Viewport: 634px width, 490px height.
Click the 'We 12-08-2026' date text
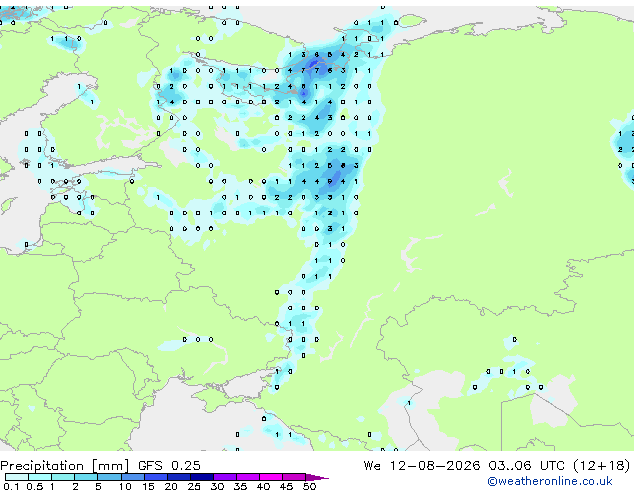(x=422, y=466)
